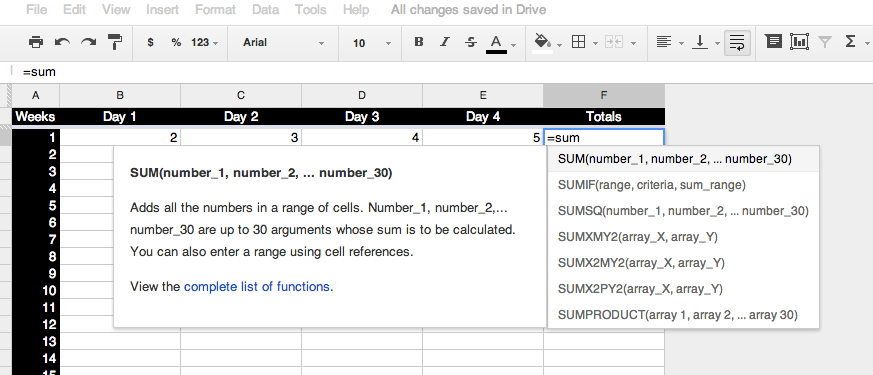Choose SUM(number_1...) from the suggestions
This screenshot has width=873, height=375.
683,159
